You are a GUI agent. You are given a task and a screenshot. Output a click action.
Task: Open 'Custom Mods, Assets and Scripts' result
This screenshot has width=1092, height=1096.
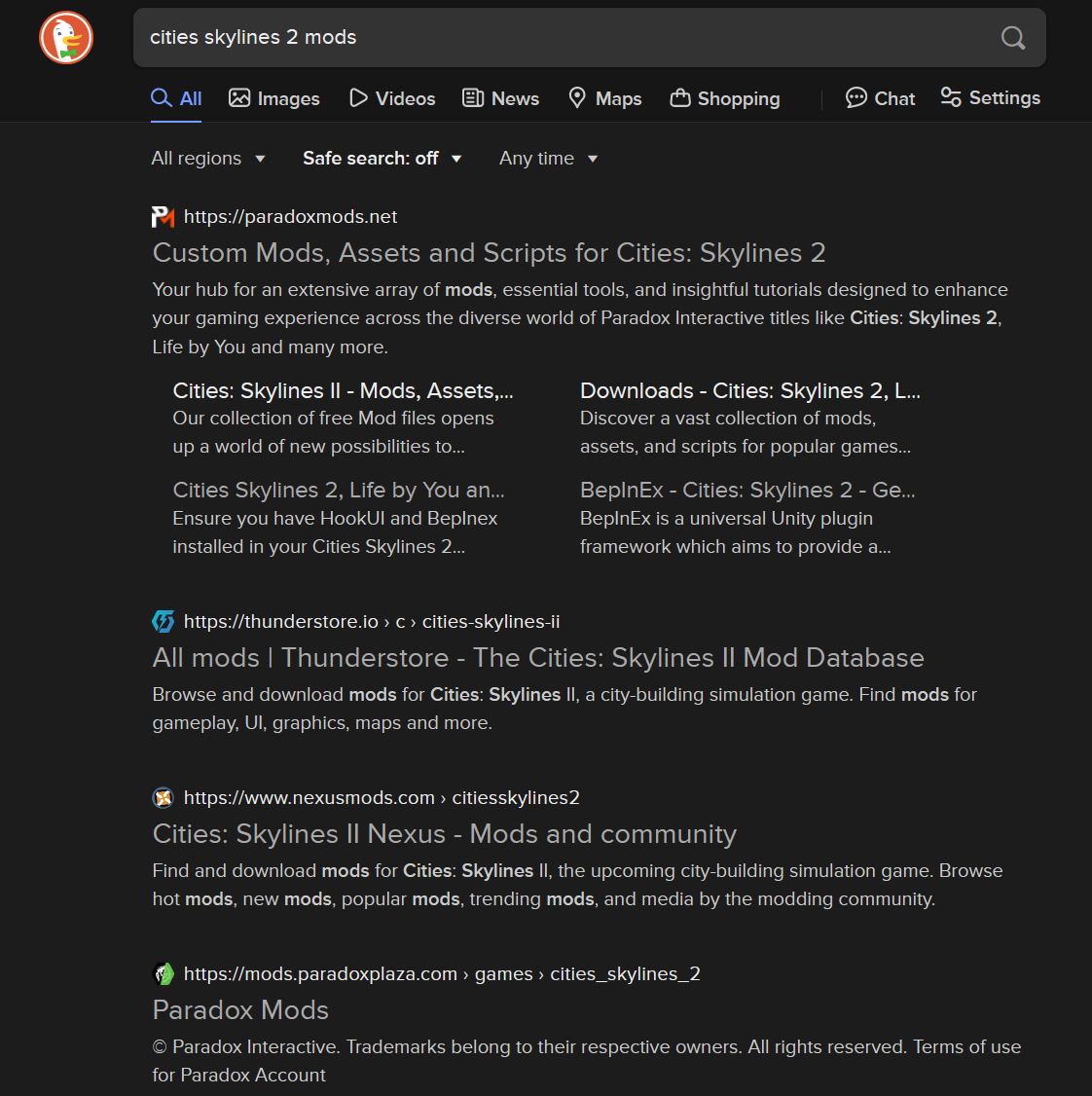pyautogui.click(x=489, y=253)
